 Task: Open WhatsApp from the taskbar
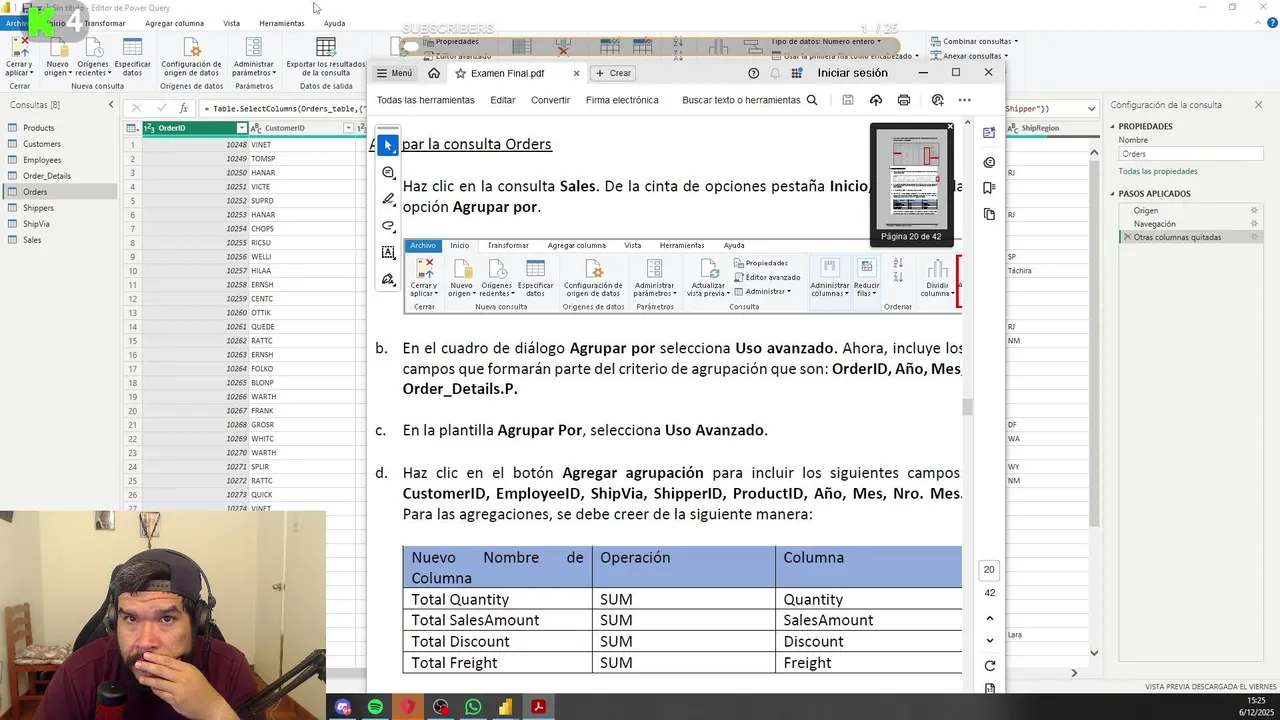pyautogui.click(x=473, y=707)
